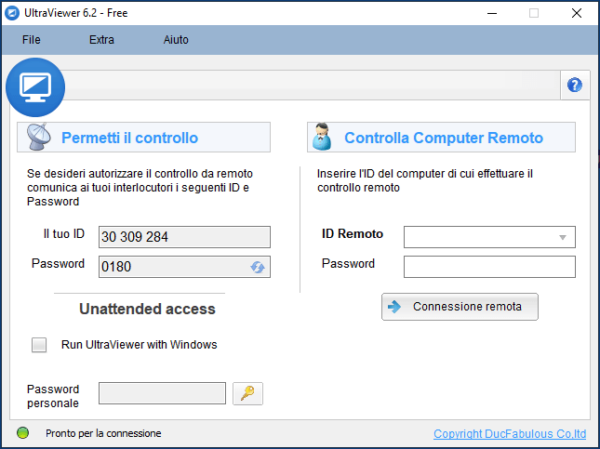The width and height of the screenshot is (600, 449).
Task: Click the Pronto per la connessione status text
Action: tap(103, 433)
